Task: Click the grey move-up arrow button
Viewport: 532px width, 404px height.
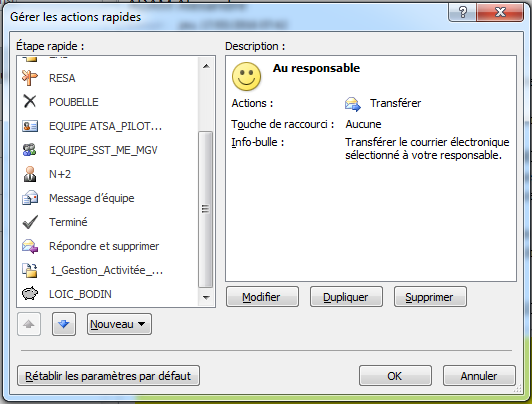Action: [x=29, y=324]
